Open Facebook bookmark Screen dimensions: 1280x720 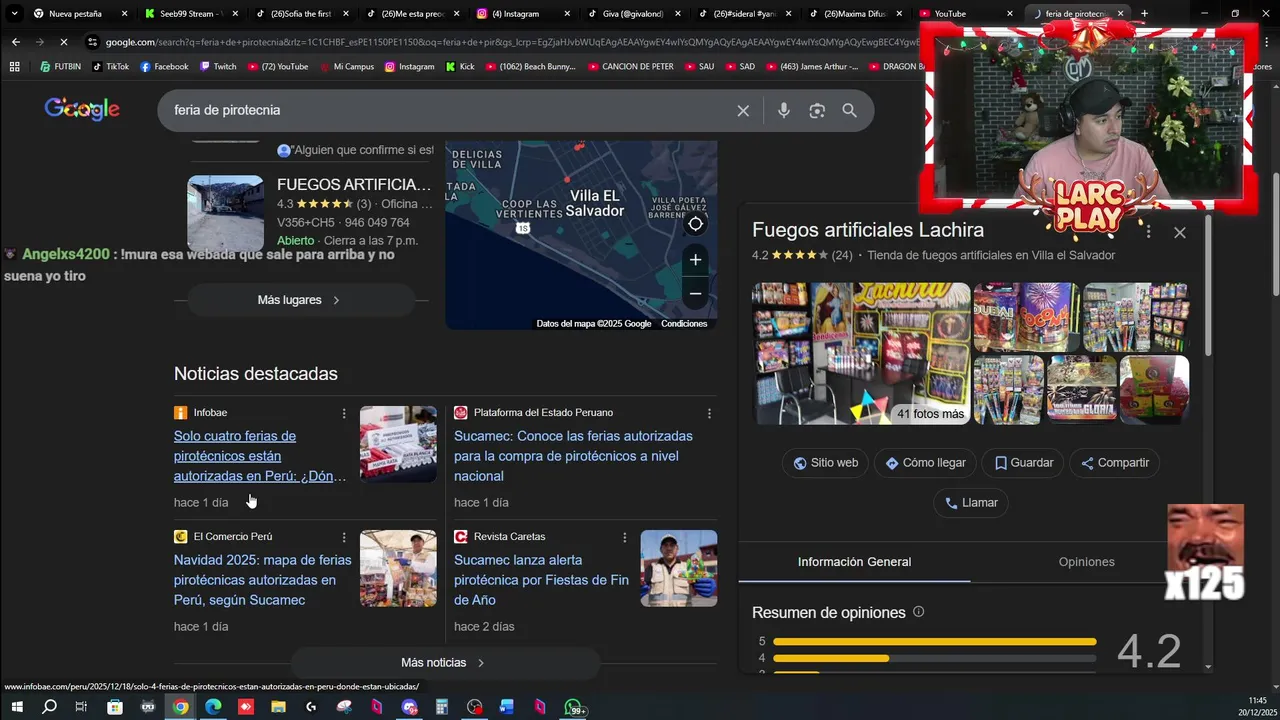[x=164, y=67]
